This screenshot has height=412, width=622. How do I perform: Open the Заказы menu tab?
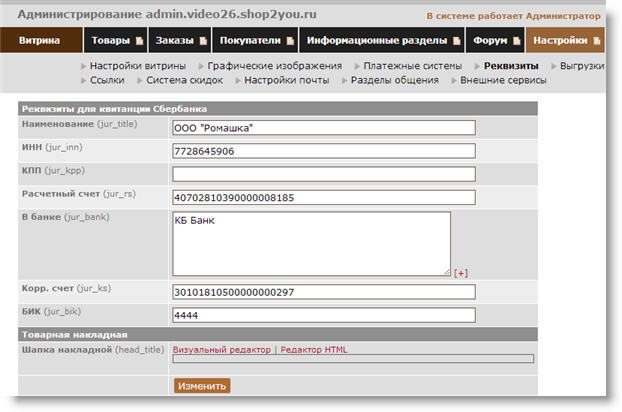pos(180,40)
